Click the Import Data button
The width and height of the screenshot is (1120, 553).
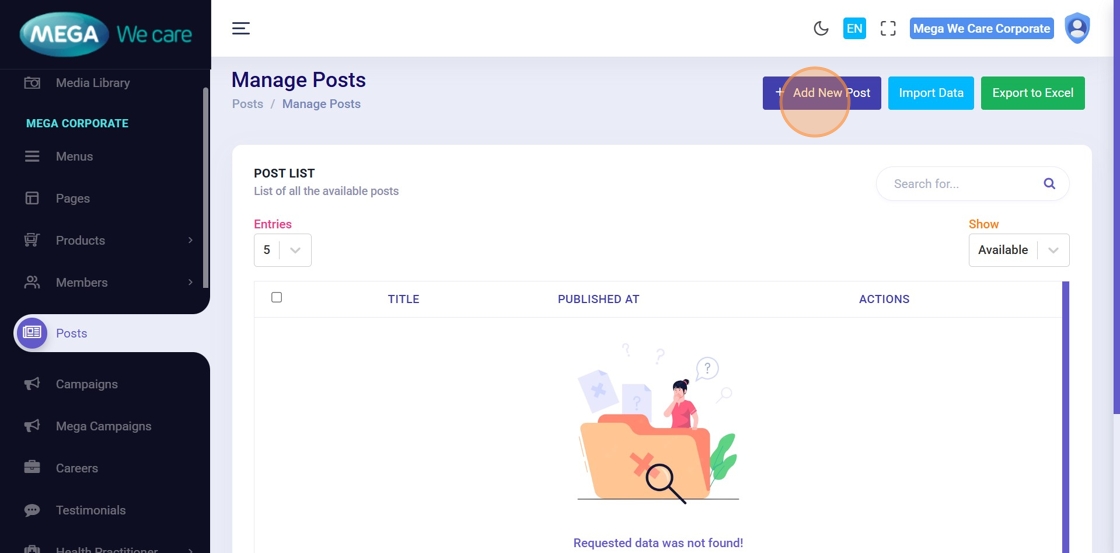[x=931, y=93]
